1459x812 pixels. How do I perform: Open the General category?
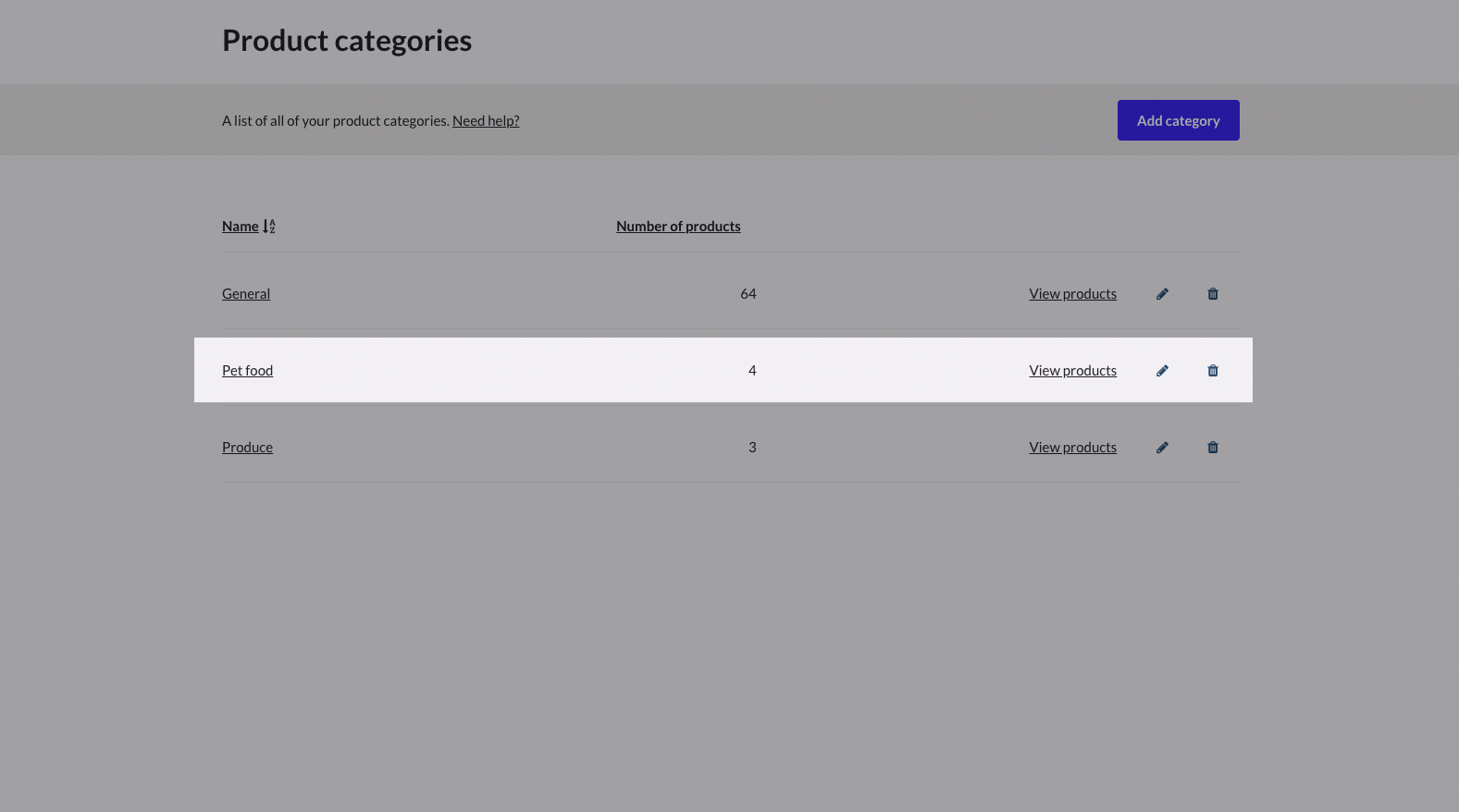pos(246,293)
